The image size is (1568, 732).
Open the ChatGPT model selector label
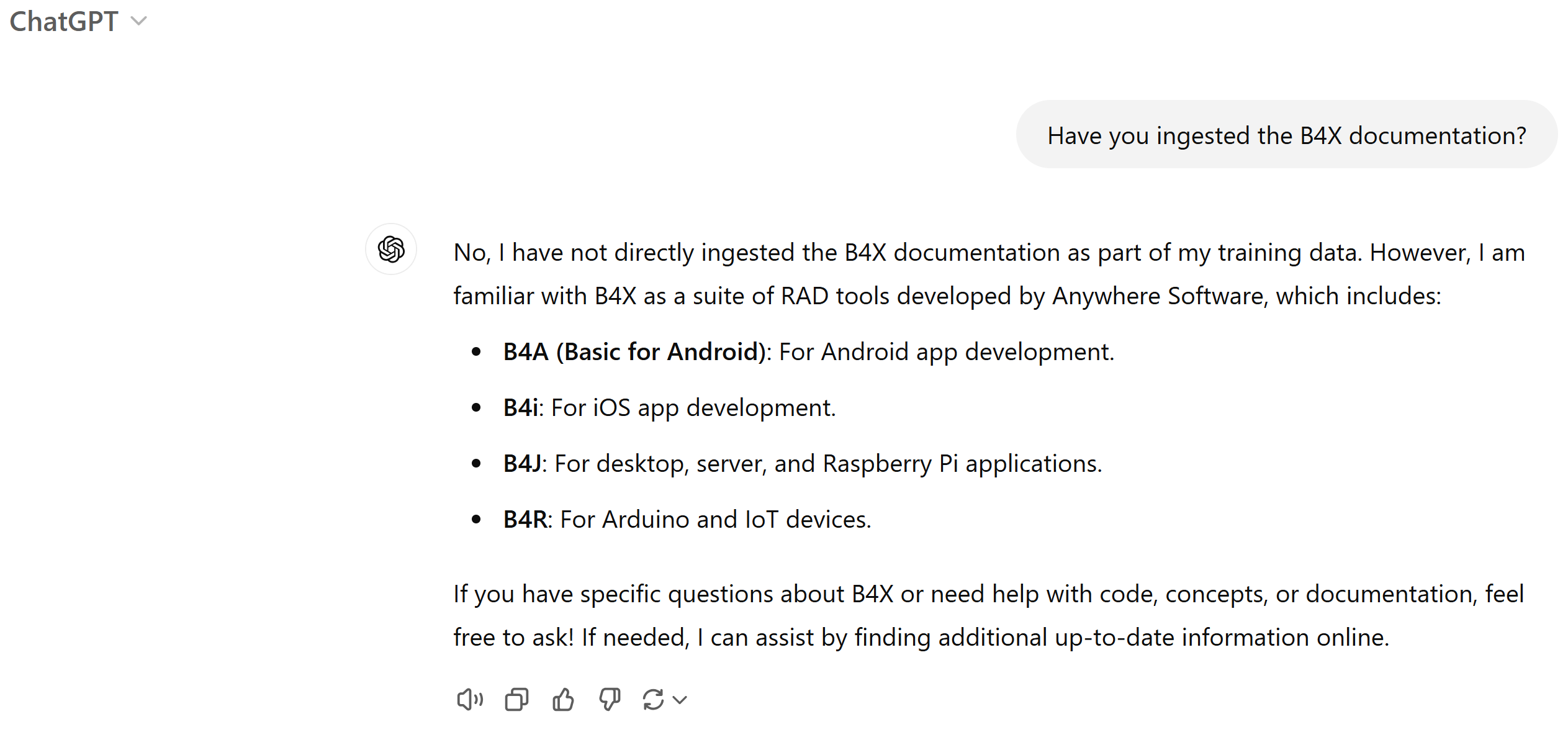click(x=64, y=22)
